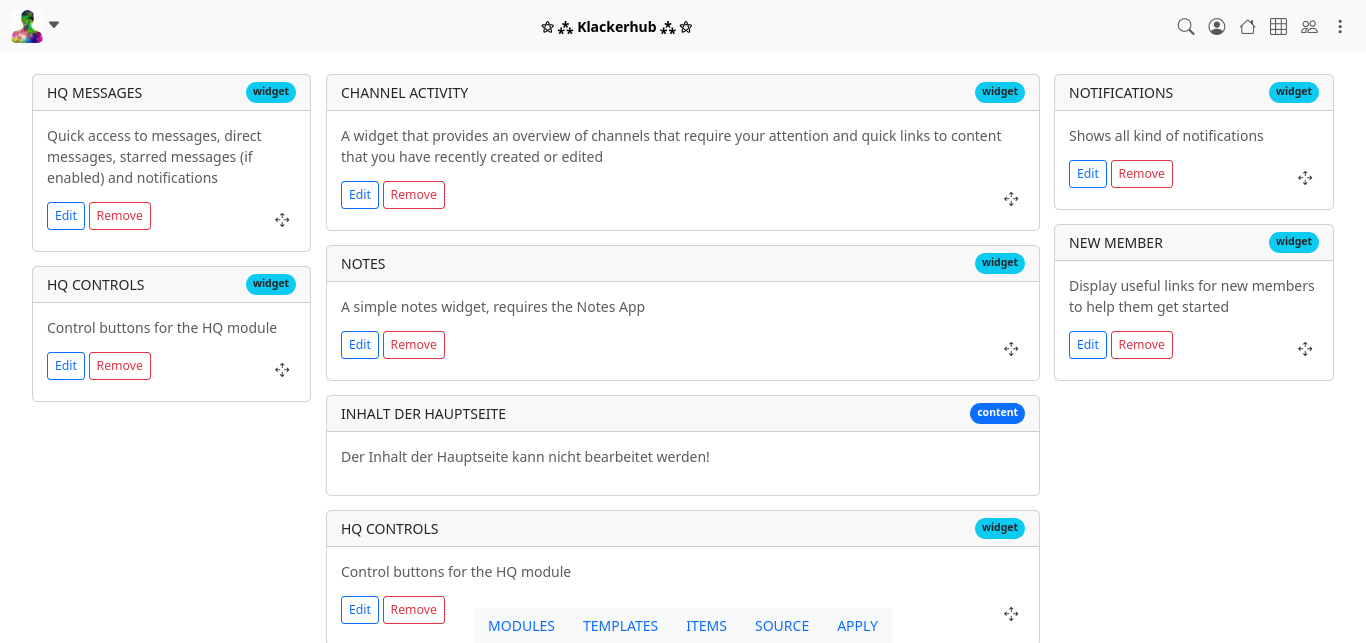Image resolution: width=1366 pixels, height=643 pixels.
Task: Open the Modules tab
Action: coord(521,626)
